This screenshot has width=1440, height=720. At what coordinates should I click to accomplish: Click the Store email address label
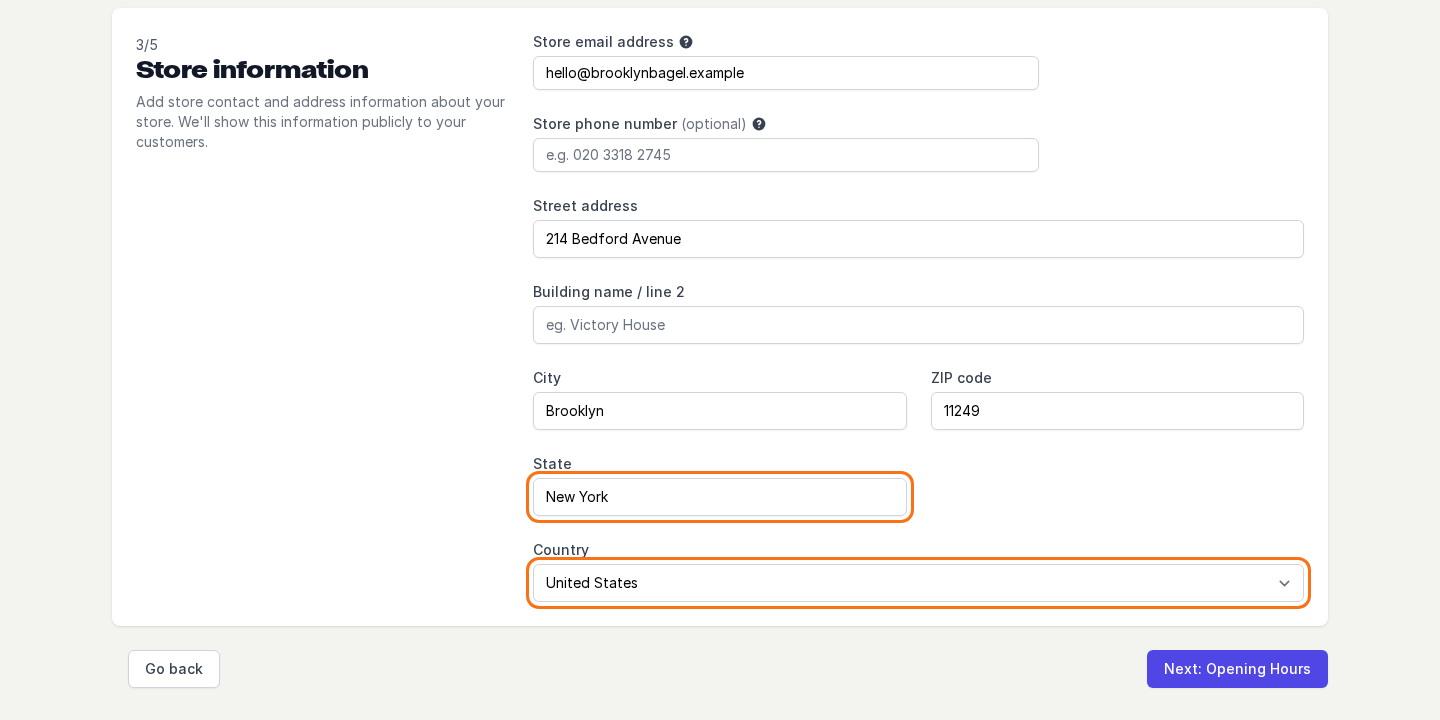pyautogui.click(x=603, y=42)
